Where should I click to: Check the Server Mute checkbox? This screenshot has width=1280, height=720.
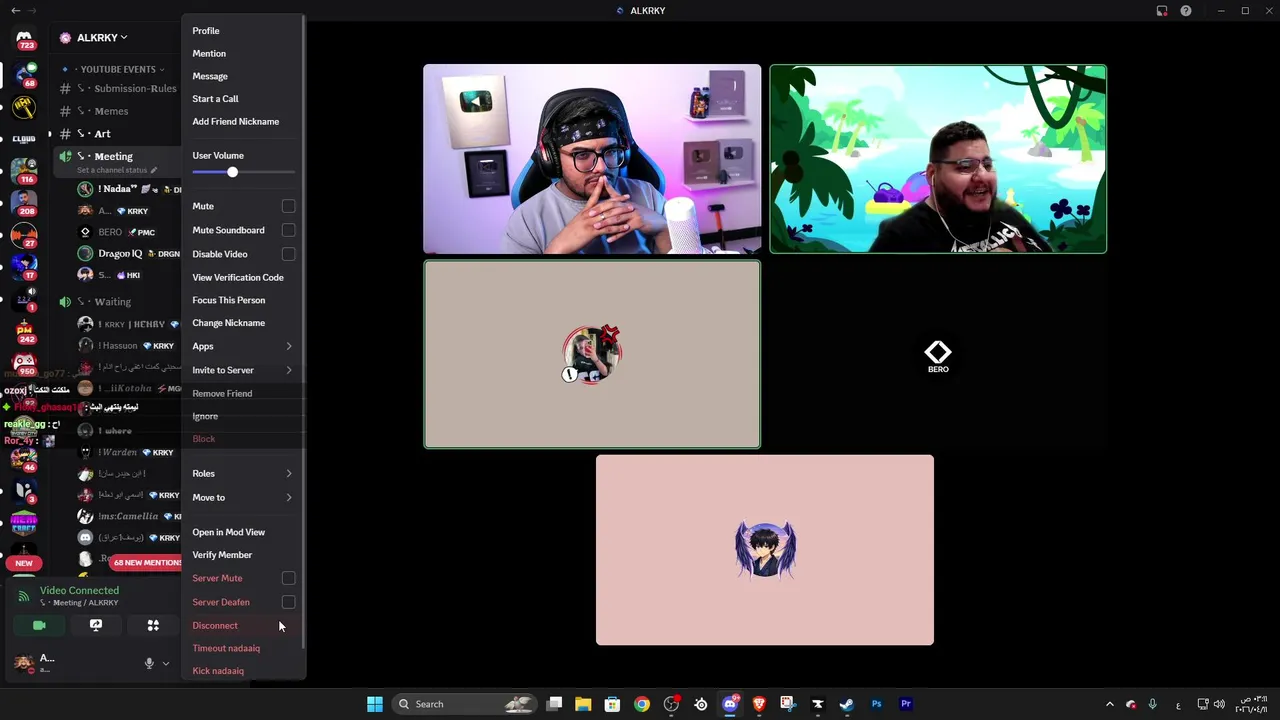(288, 578)
